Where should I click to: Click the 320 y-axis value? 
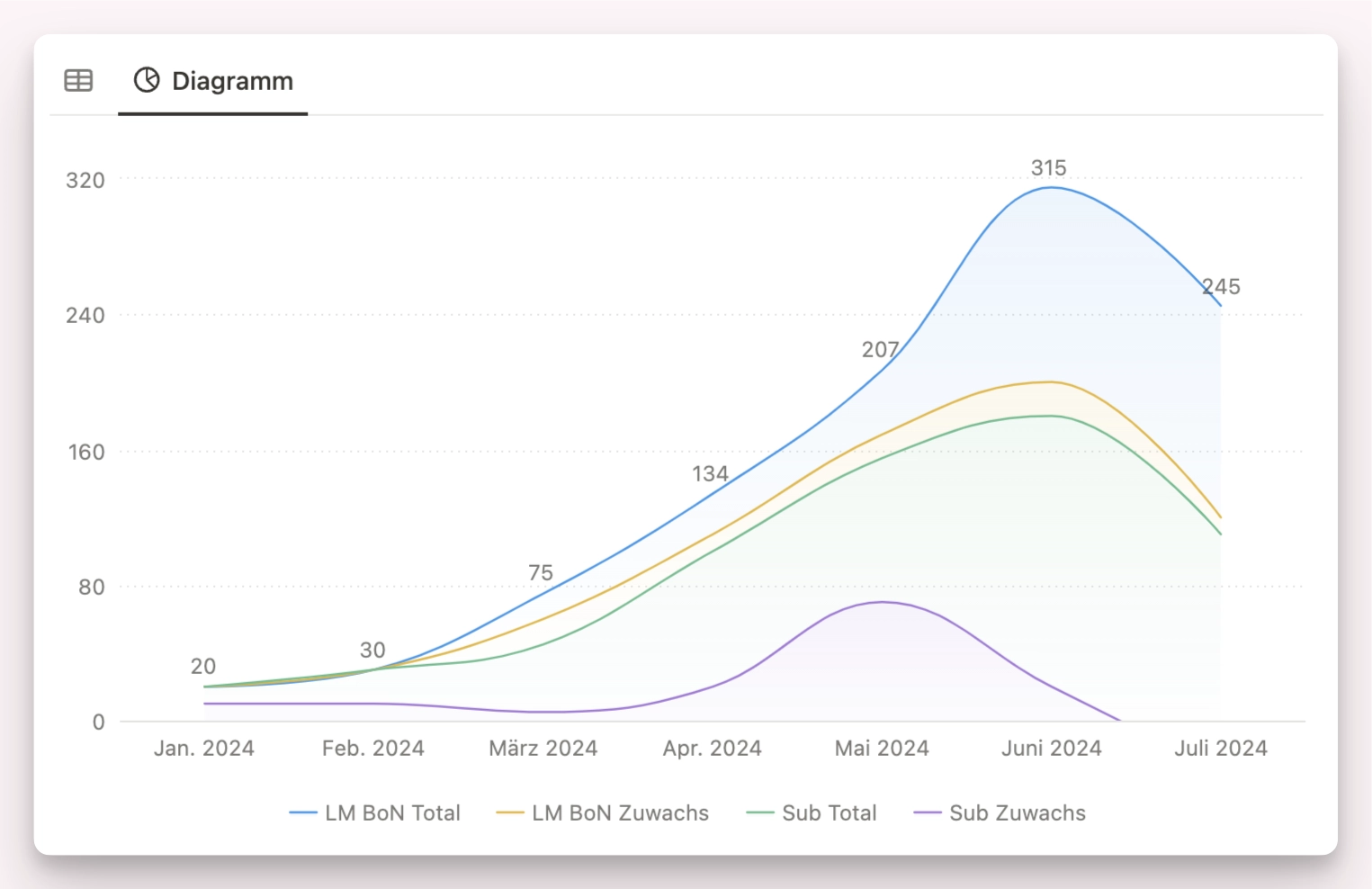tap(85, 180)
